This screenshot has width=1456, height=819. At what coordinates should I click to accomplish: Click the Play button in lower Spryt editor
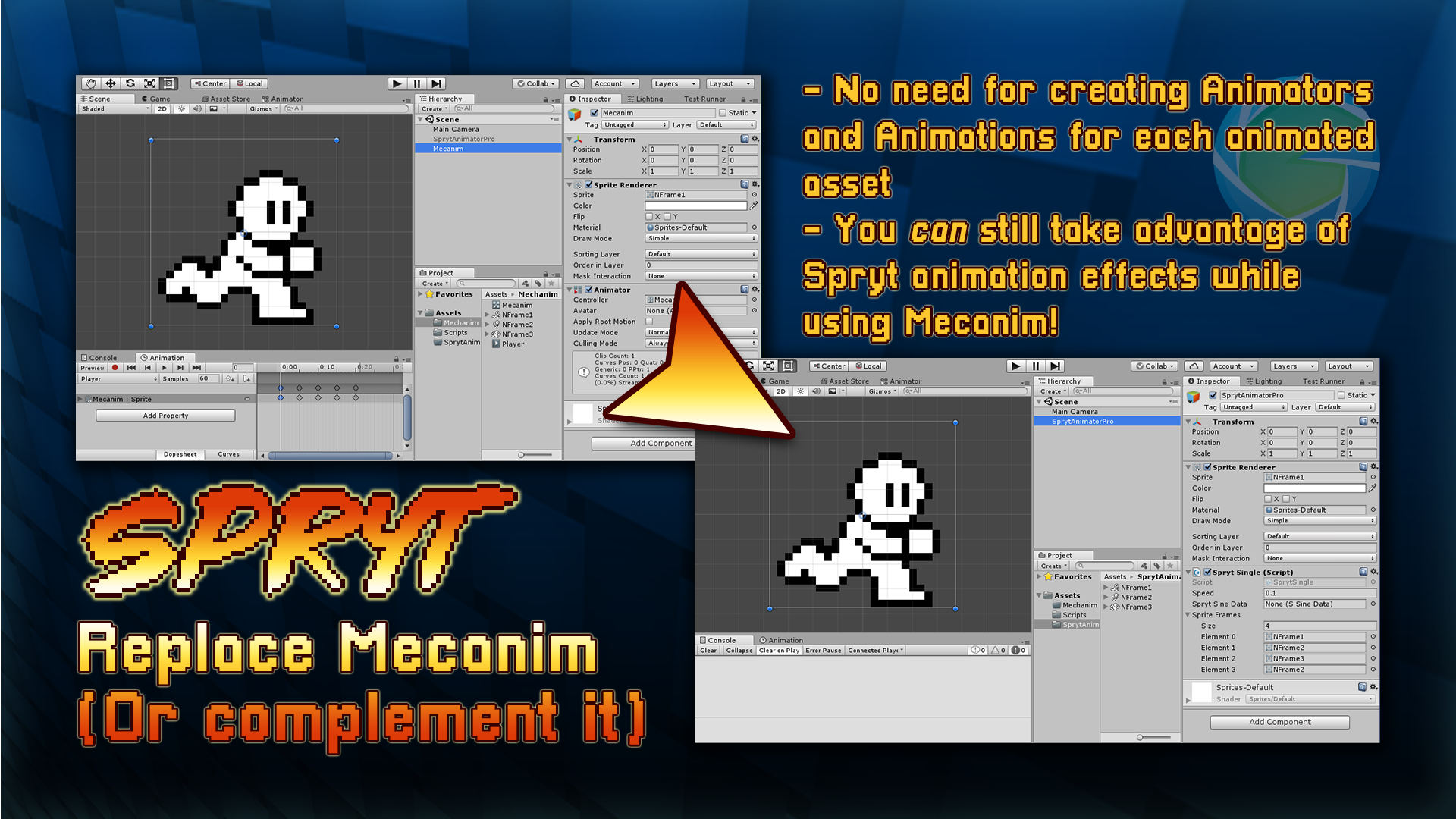tap(1015, 366)
